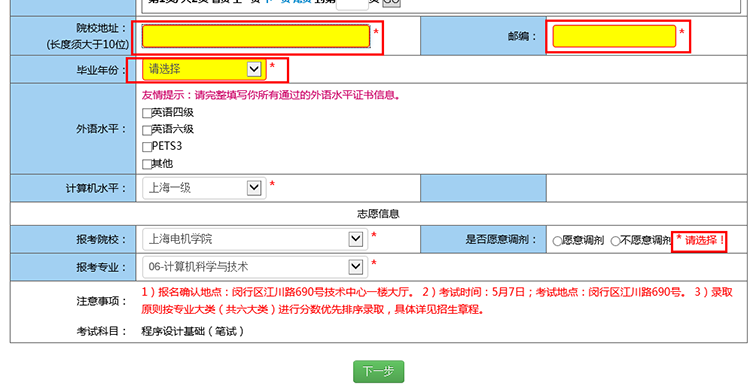
Task: Open the 计算机水平 上海一级 dropdown
Action: pyautogui.click(x=204, y=188)
